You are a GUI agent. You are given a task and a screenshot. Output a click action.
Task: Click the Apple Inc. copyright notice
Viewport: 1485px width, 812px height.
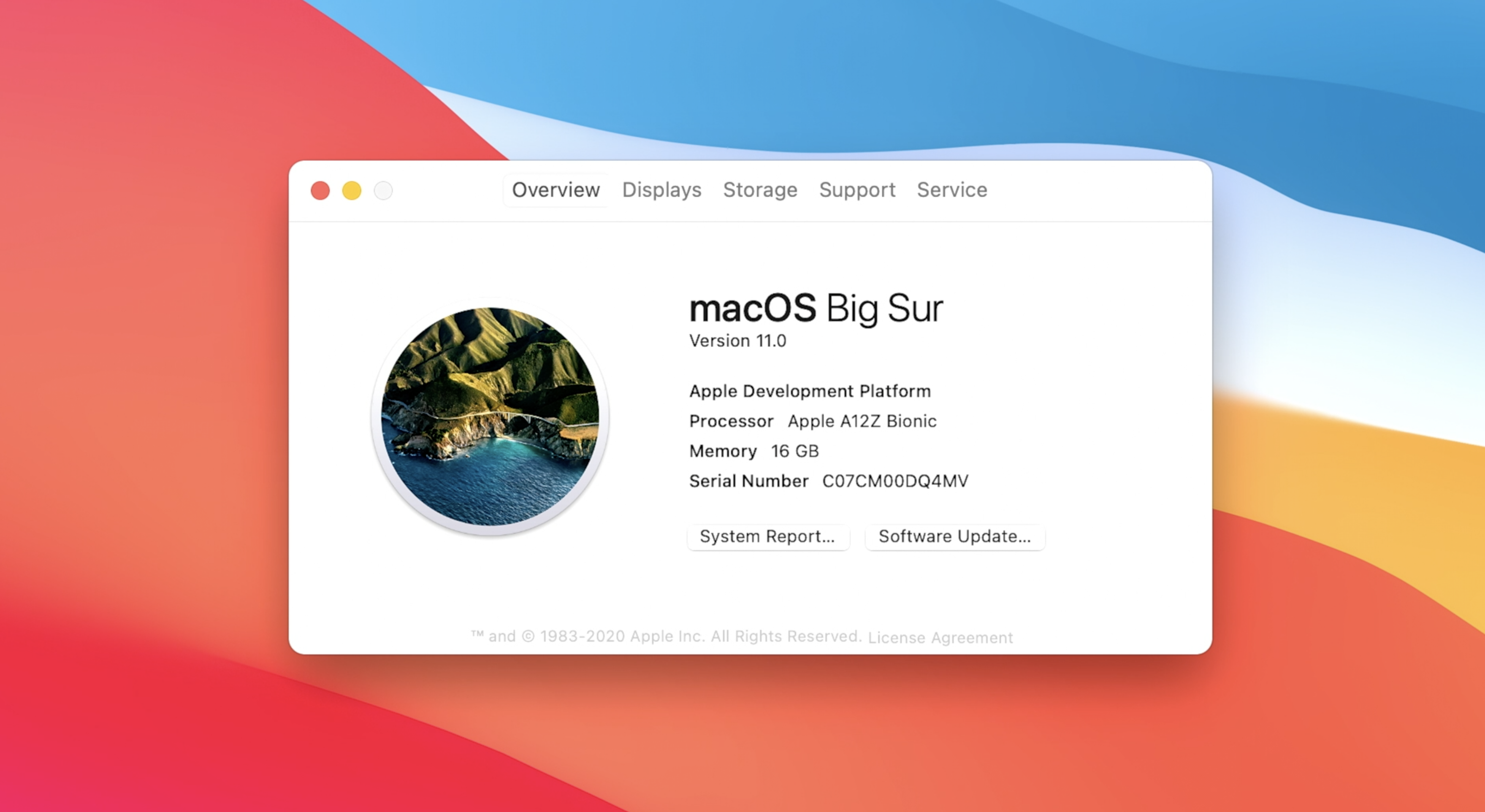[666, 636]
